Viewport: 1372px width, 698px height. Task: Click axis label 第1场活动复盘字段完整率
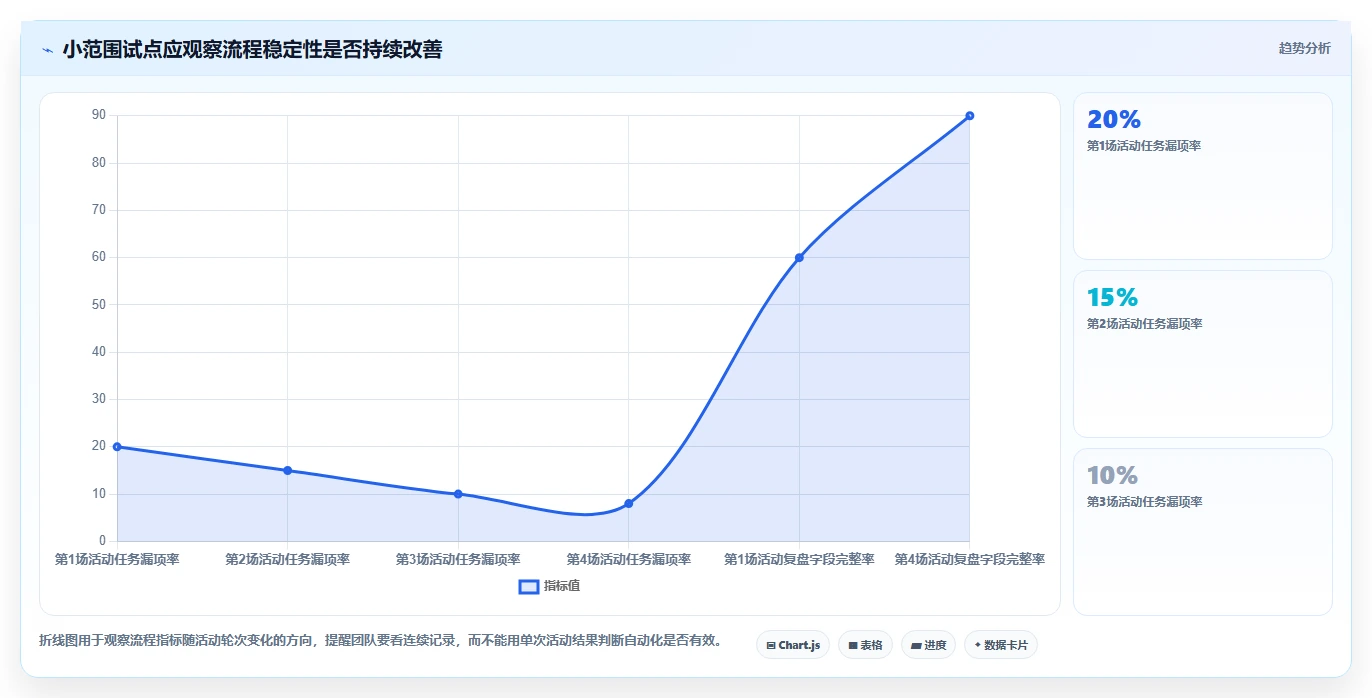click(x=799, y=559)
